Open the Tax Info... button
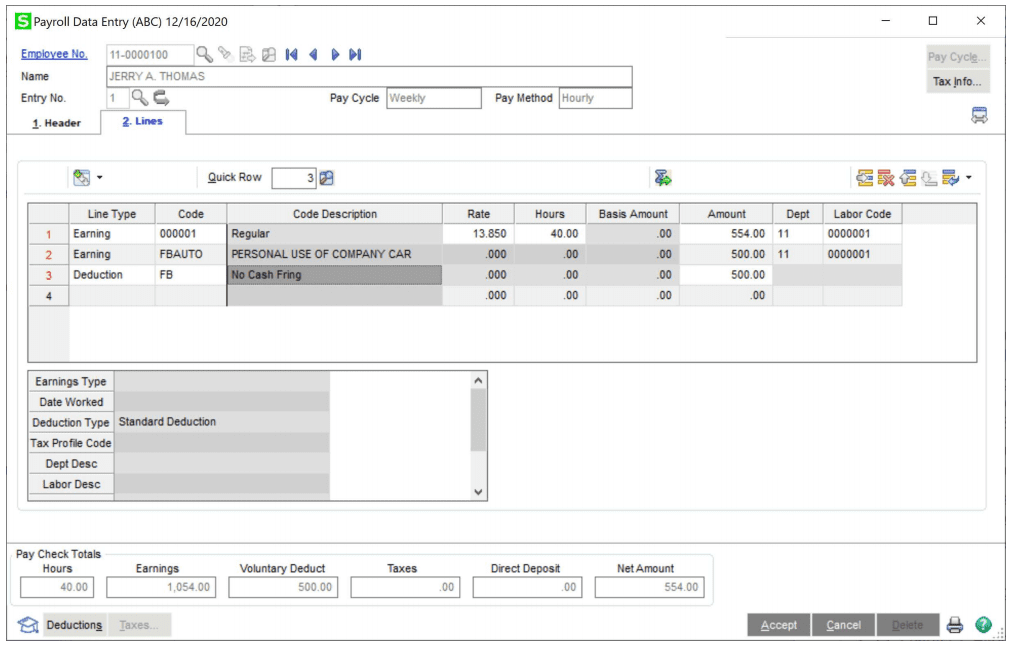 957,82
